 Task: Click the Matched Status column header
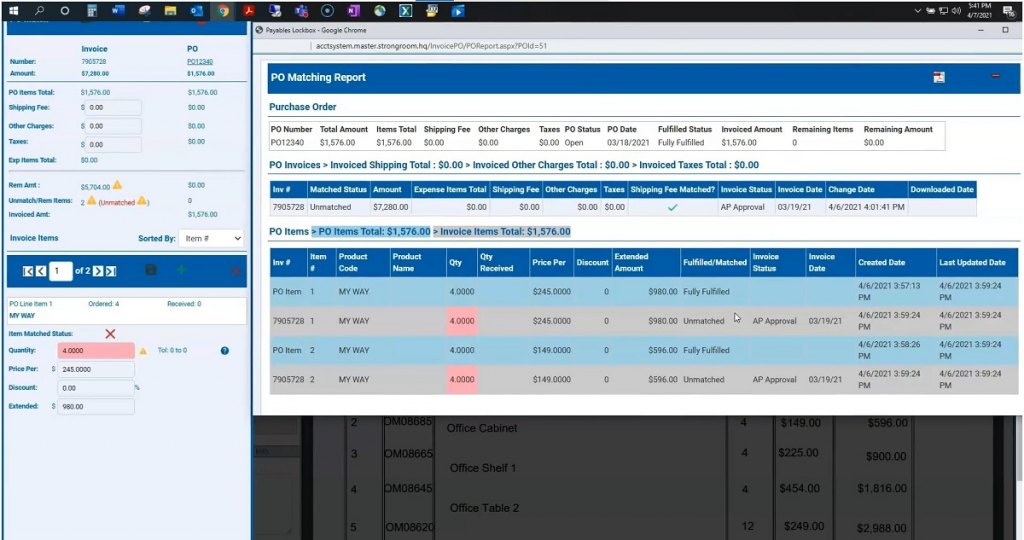pos(338,189)
